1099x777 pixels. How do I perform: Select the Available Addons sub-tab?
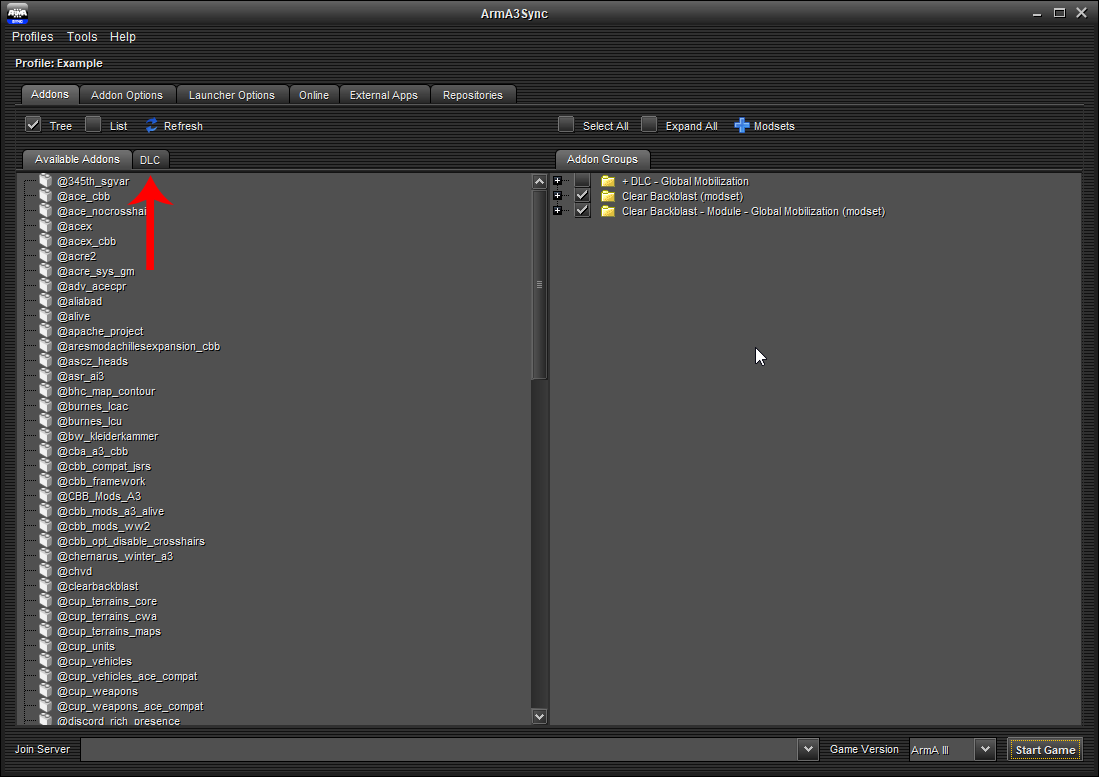pyautogui.click(x=77, y=159)
